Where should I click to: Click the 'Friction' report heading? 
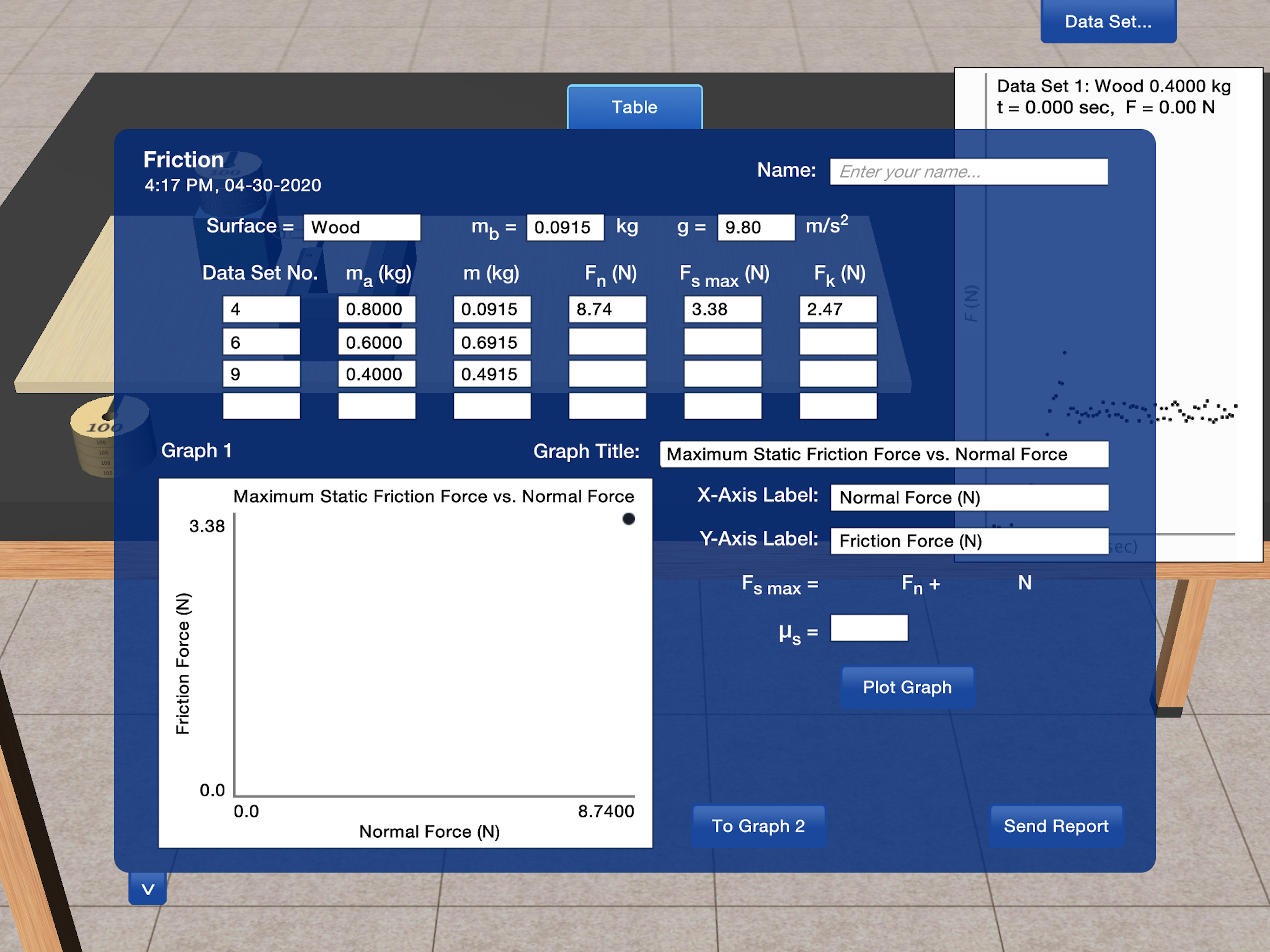tap(183, 159)
